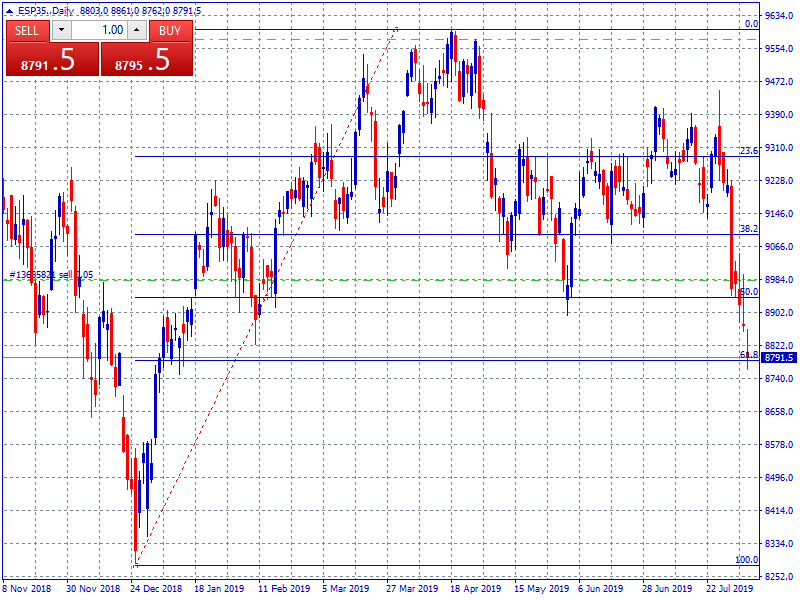The height and width of the screenshot is (600, 800).
Task: Click the 1.00 volume input field
Action: (102, 30)
